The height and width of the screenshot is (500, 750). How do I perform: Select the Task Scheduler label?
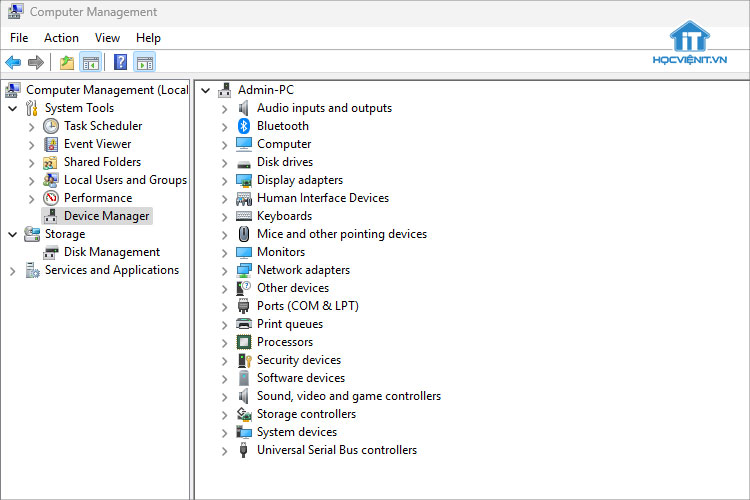pos(103,126)
